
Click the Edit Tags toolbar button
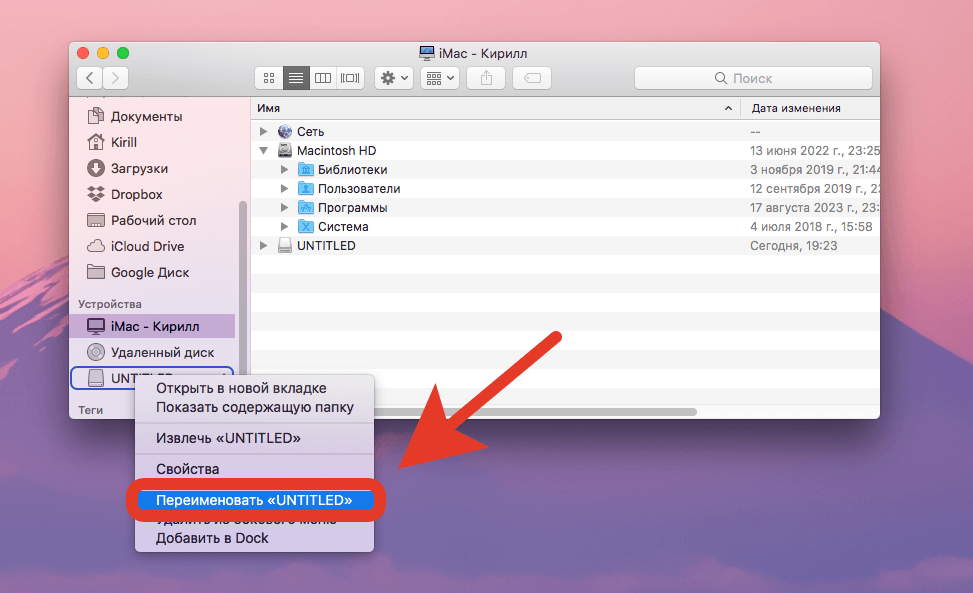click(532, 77)
